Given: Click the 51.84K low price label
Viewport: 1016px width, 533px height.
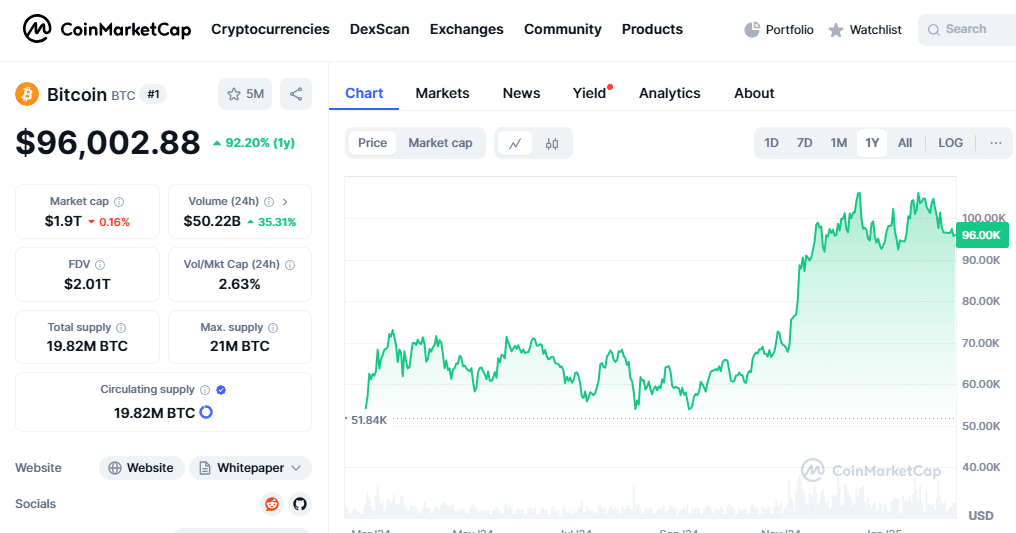Looking at the screenshot, I should click(x=369, y=420).
